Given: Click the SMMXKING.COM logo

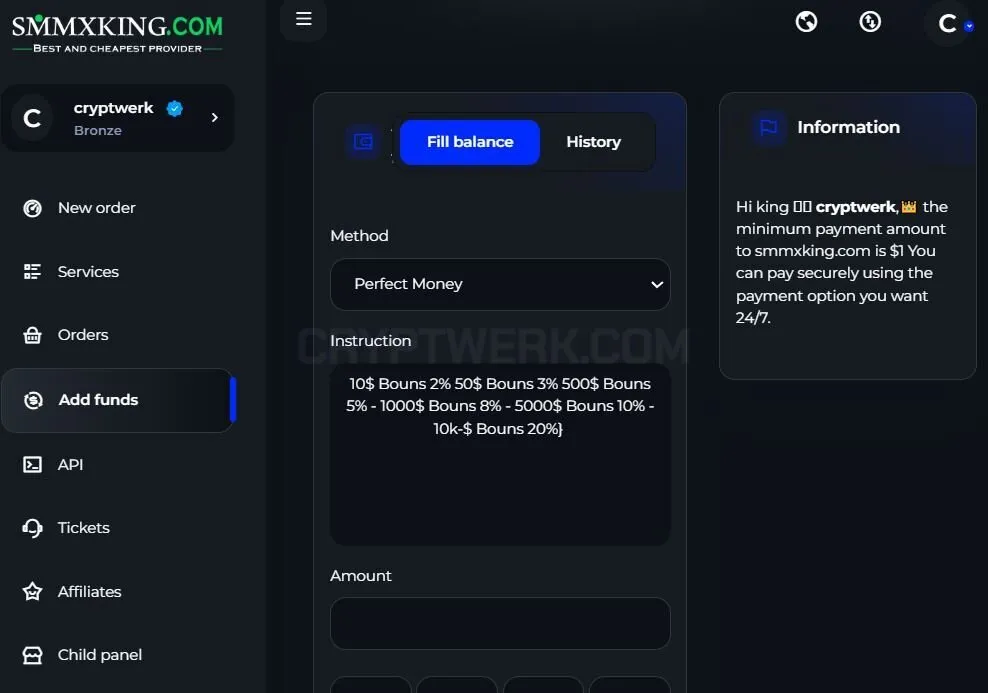Looking at the screenshot, I should (x=117, y=33).
